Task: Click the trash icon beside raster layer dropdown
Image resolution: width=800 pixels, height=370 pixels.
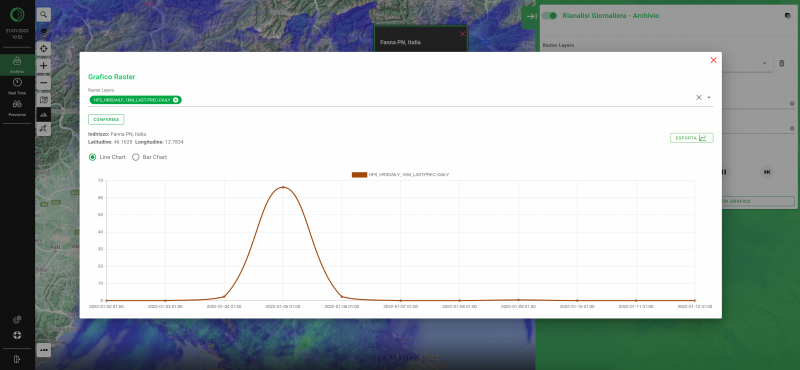Action: (781, 63)
